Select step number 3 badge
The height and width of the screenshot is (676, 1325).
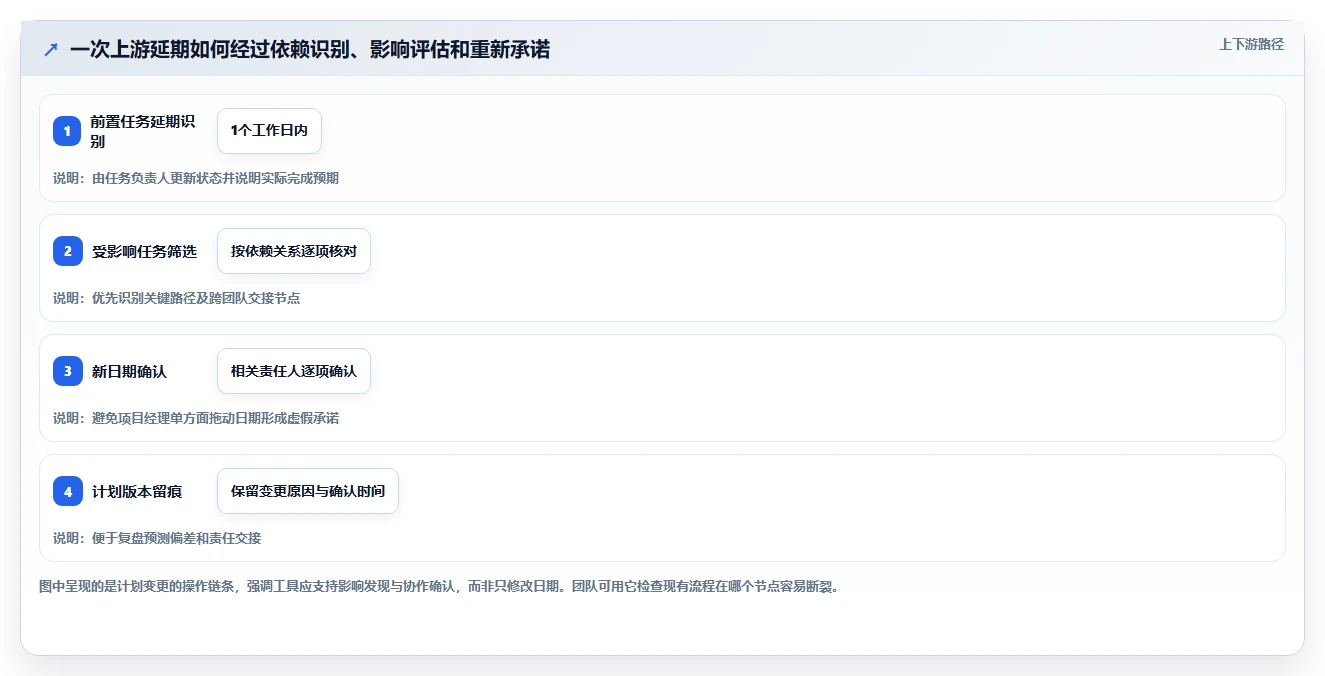click(67, 371)
